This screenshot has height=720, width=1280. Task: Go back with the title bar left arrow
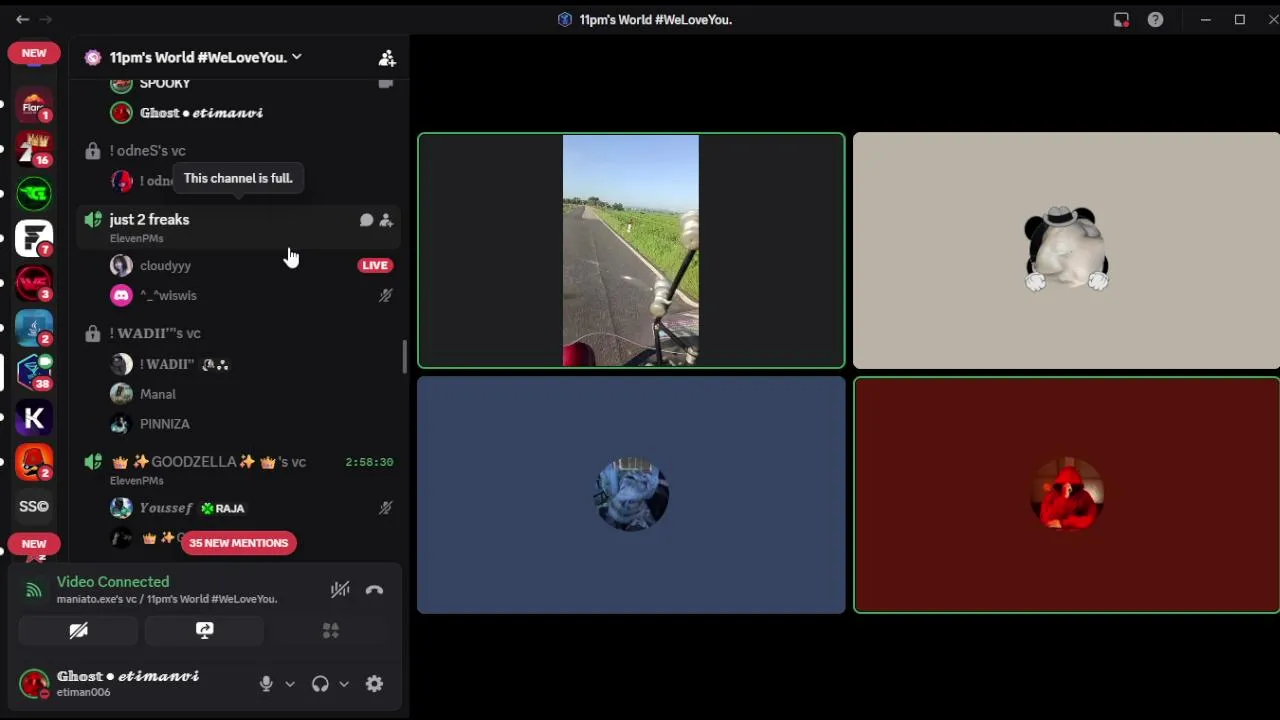pyautogui.click(x=22, y=19)
